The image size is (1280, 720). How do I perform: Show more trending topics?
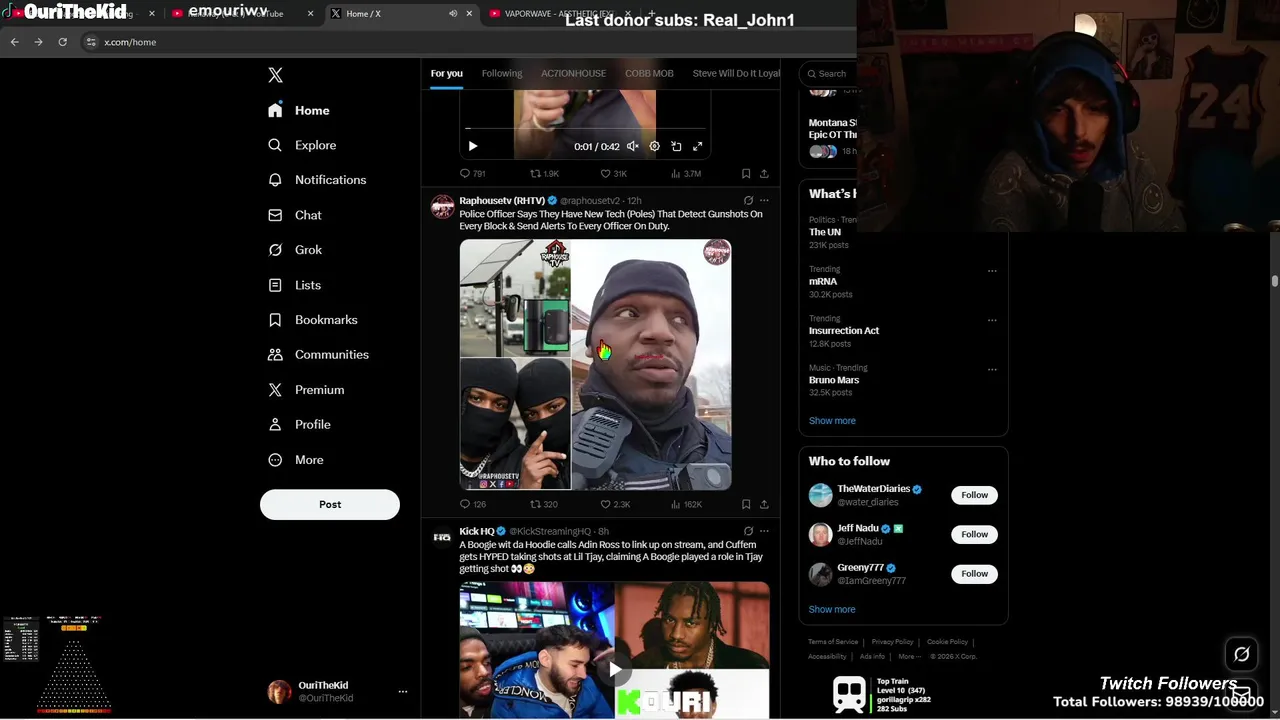(832, 421)
